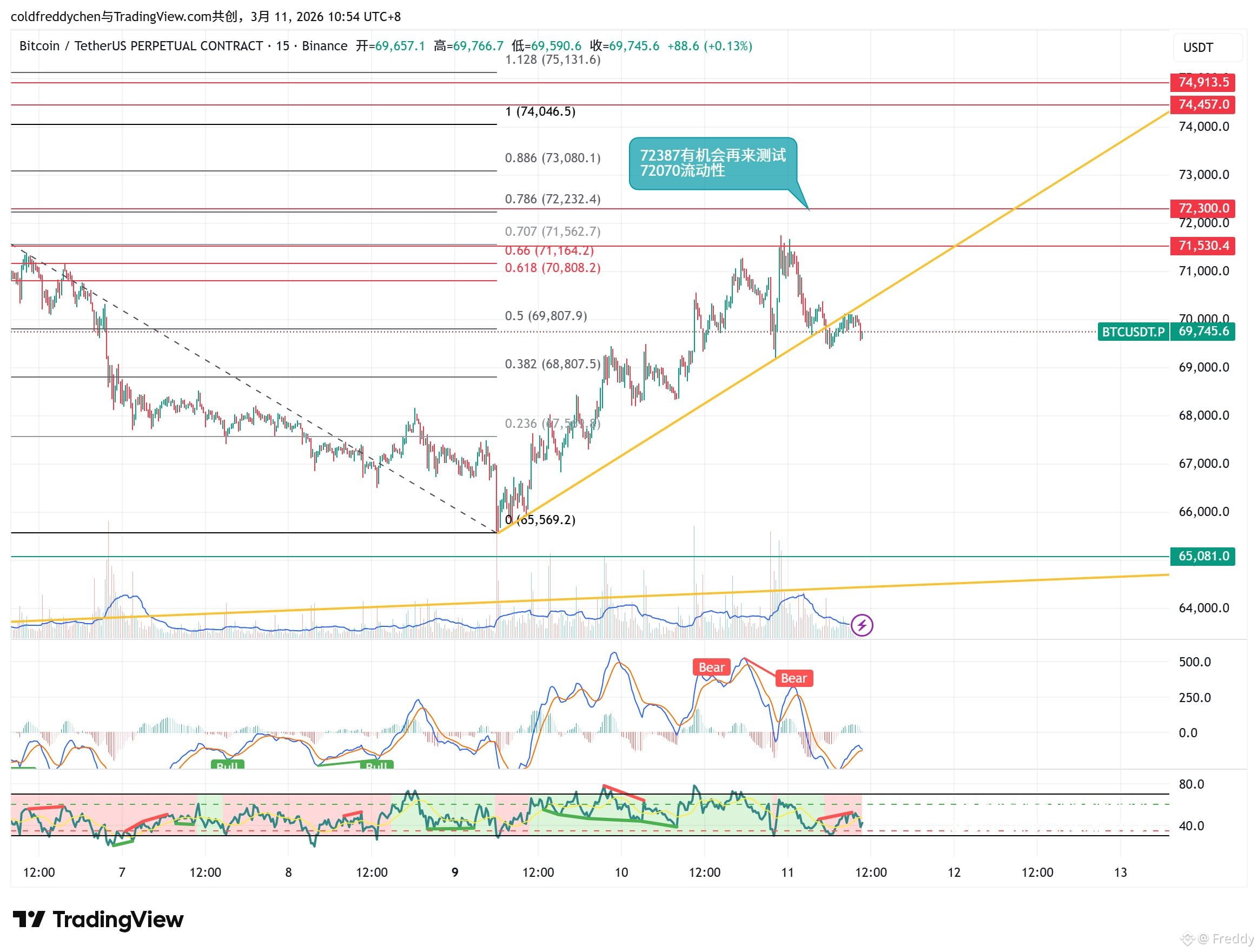Click 66,000.0 on the price axis
The width and height of the screenshot is (1258, 952).
(1203, 512)
